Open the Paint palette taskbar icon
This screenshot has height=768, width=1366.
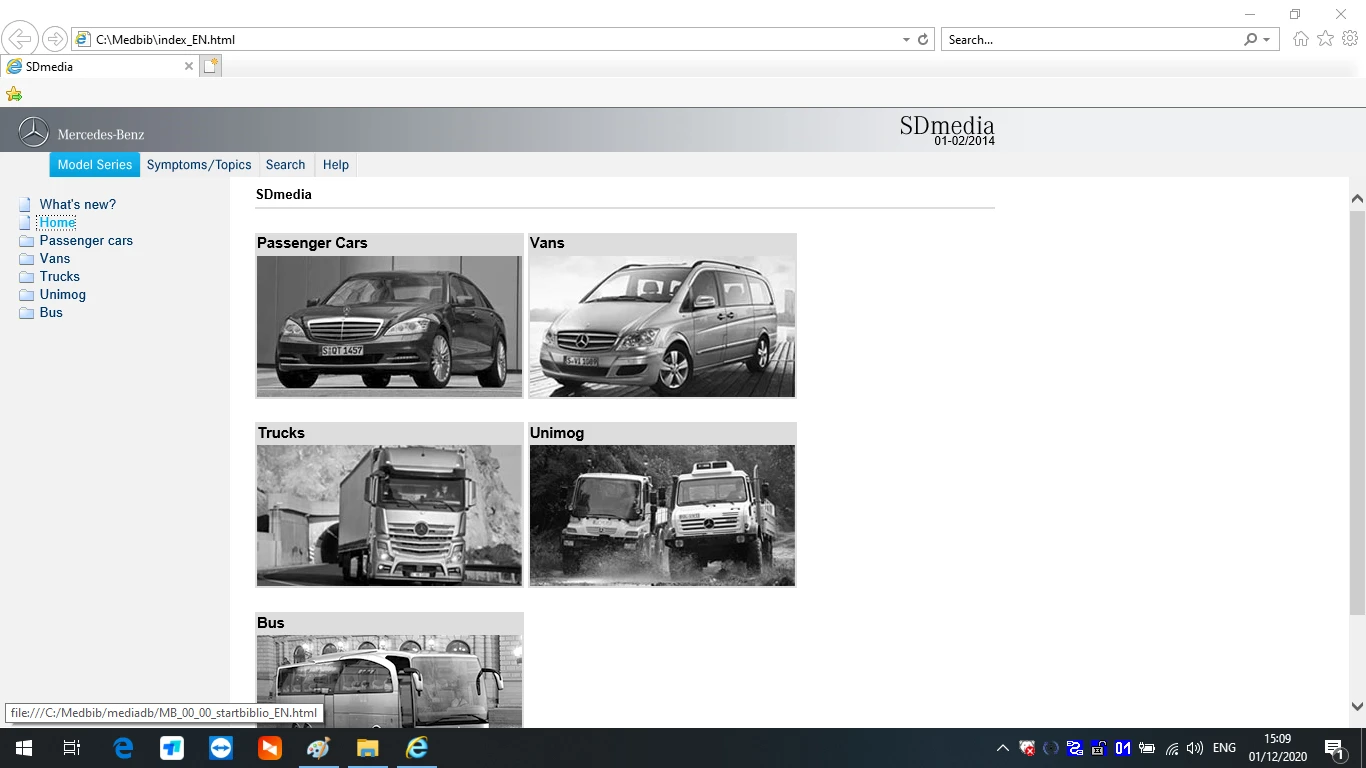[318, 748]
